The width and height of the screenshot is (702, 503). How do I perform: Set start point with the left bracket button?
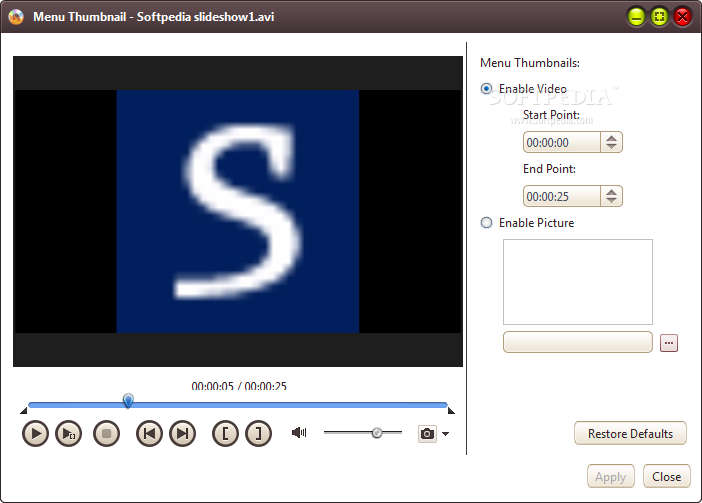pyautogui.click(x=225, y=434)
